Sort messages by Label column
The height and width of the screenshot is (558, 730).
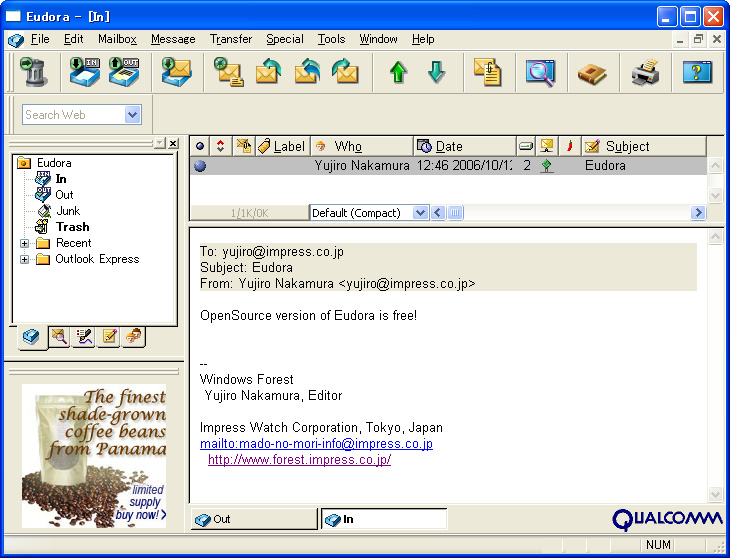283,146
